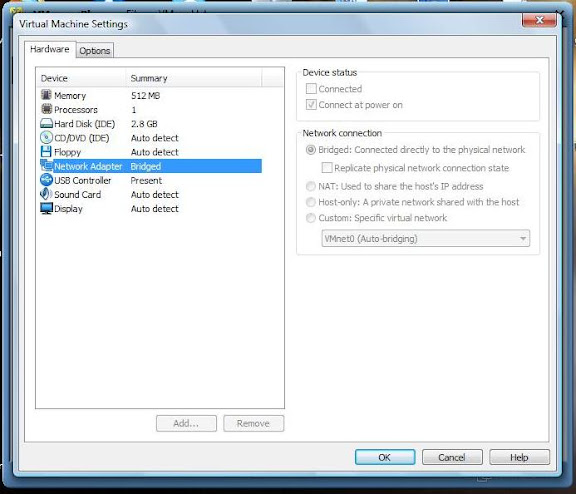The height and width of the screenshot is (494, 576).
Task: Switch to the Options tab
Action: [95, 51]
